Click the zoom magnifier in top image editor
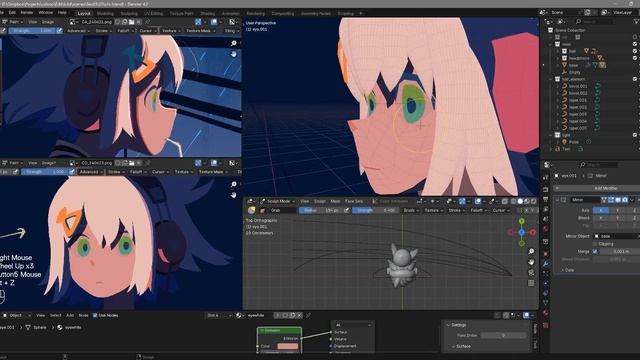 233,43
